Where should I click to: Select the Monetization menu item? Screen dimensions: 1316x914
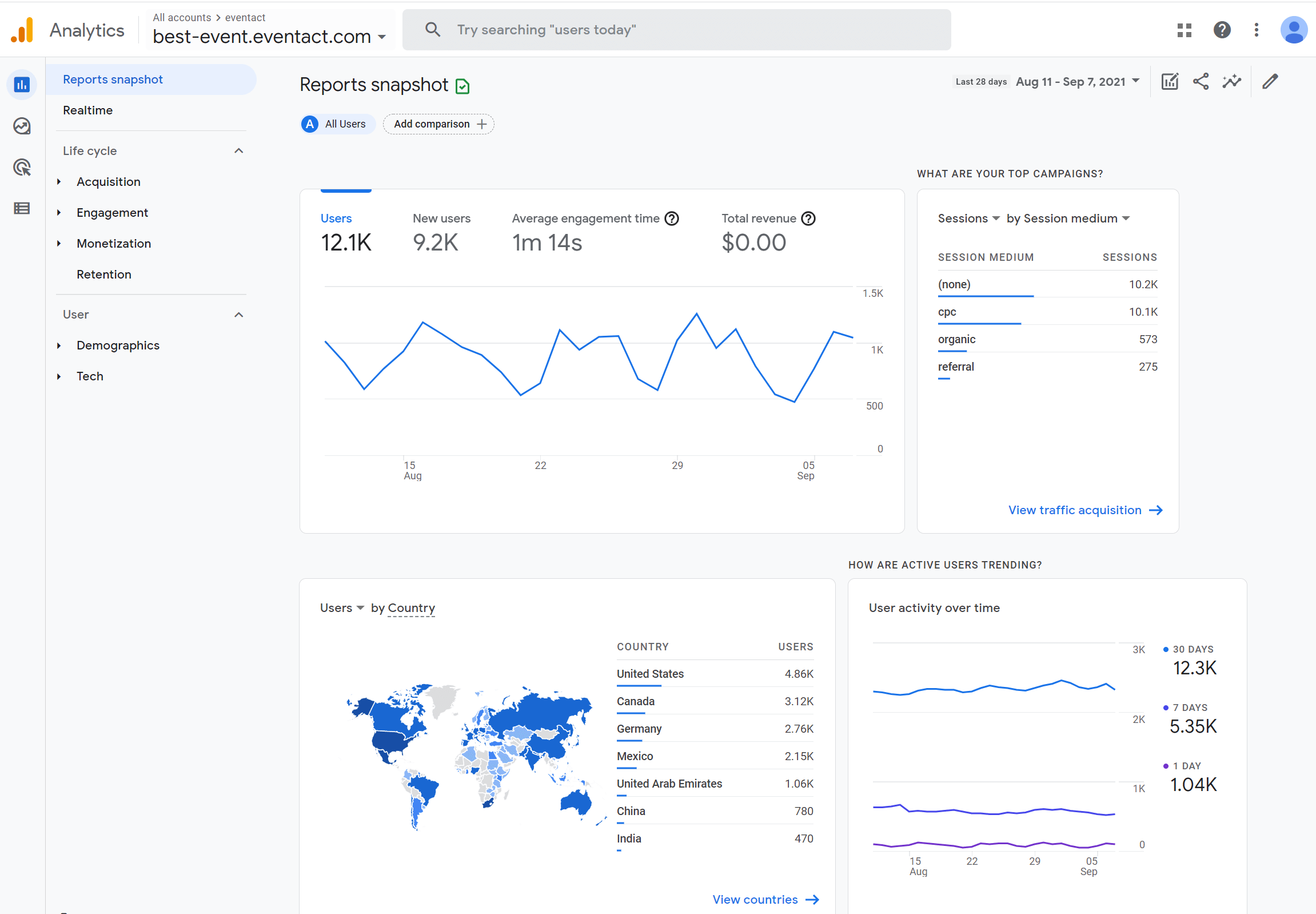tap(113, 244)
